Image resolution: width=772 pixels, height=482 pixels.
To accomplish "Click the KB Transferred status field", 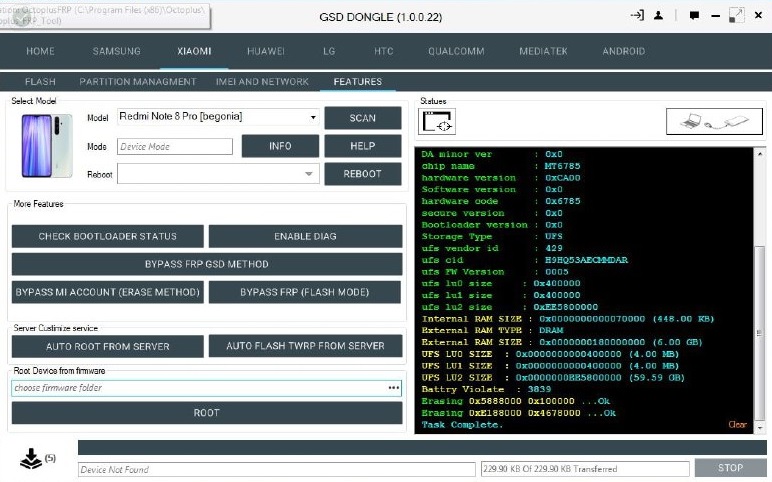I will (585, 469).
